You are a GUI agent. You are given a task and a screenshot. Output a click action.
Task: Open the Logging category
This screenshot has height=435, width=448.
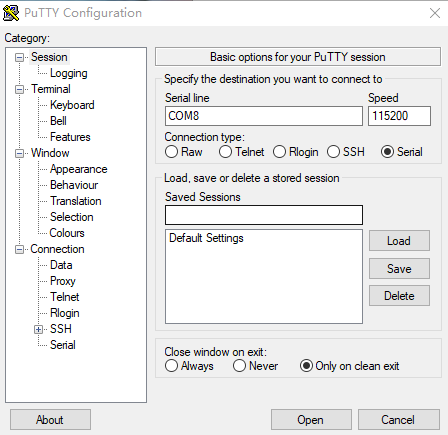69,73
